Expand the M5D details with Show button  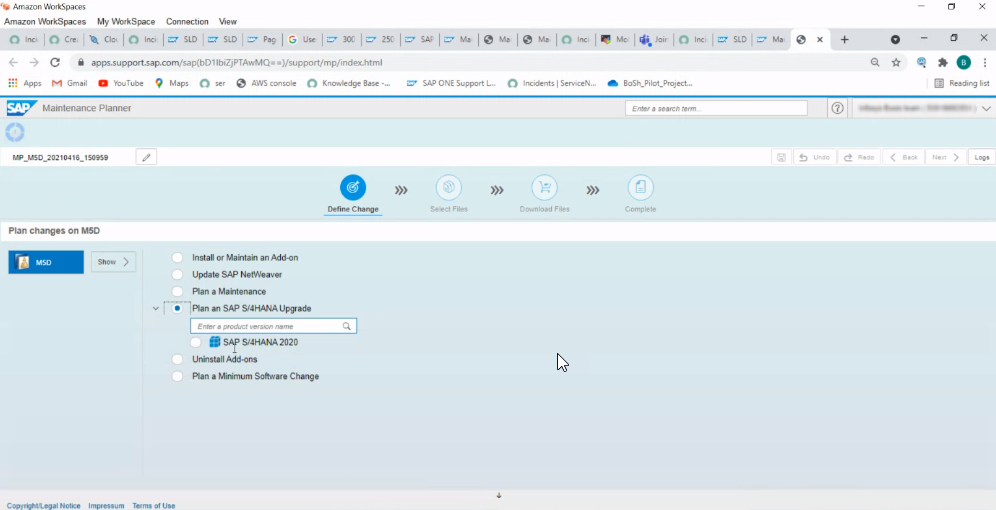(113, 262)
